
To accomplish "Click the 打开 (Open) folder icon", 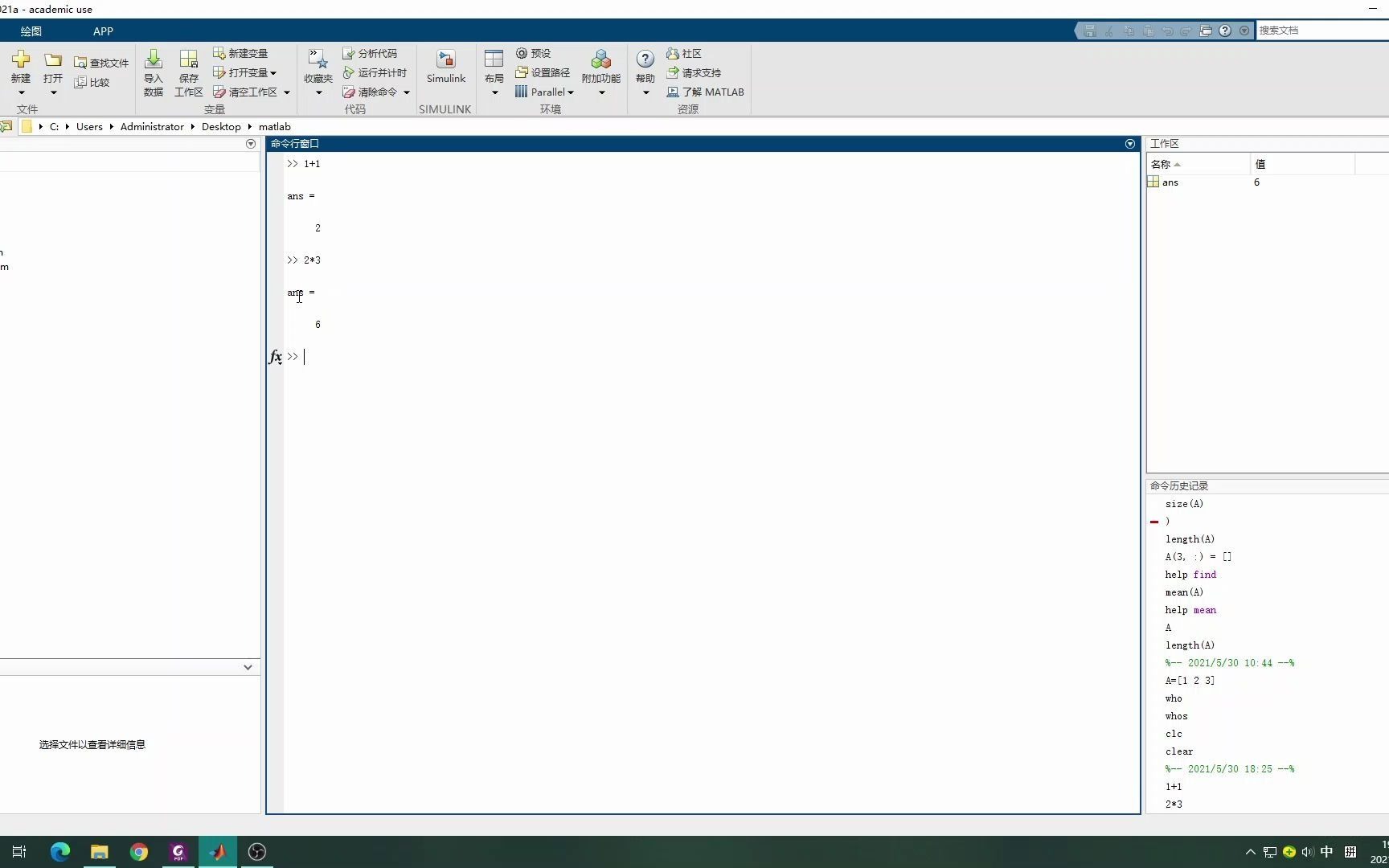I will (53, 60).
